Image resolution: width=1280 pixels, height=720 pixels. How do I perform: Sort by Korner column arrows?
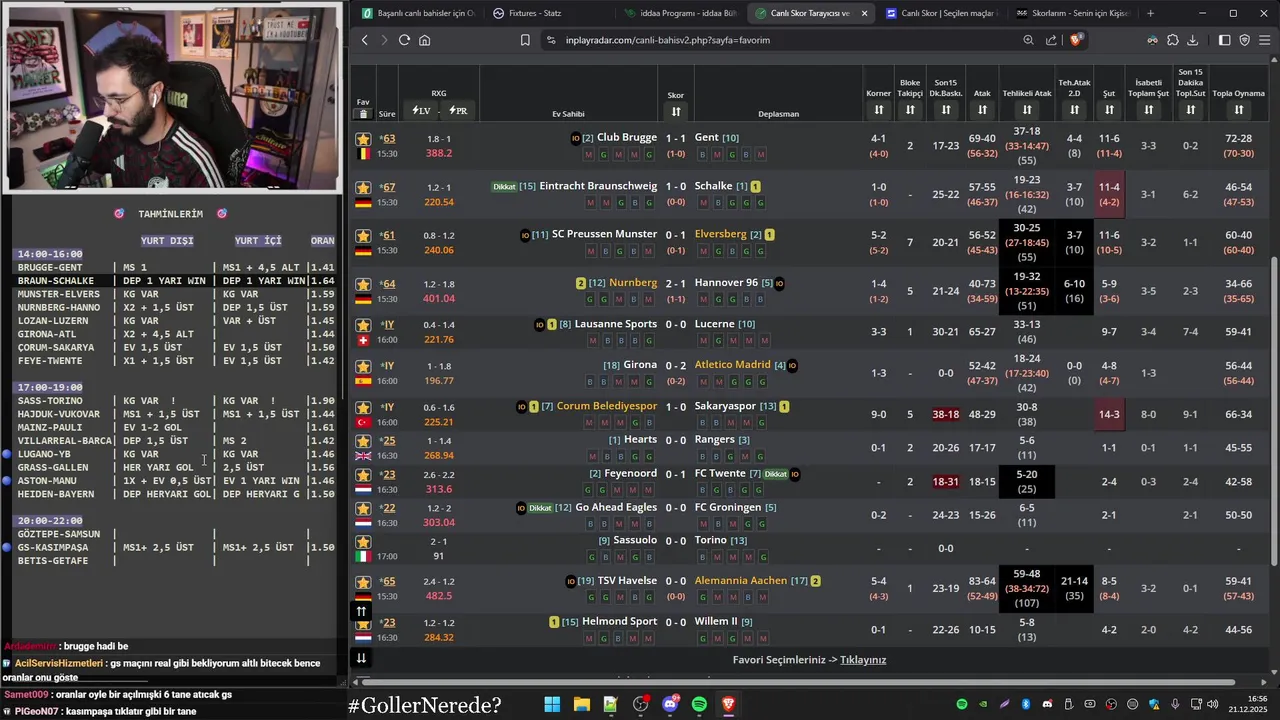(x=878, y=109)
